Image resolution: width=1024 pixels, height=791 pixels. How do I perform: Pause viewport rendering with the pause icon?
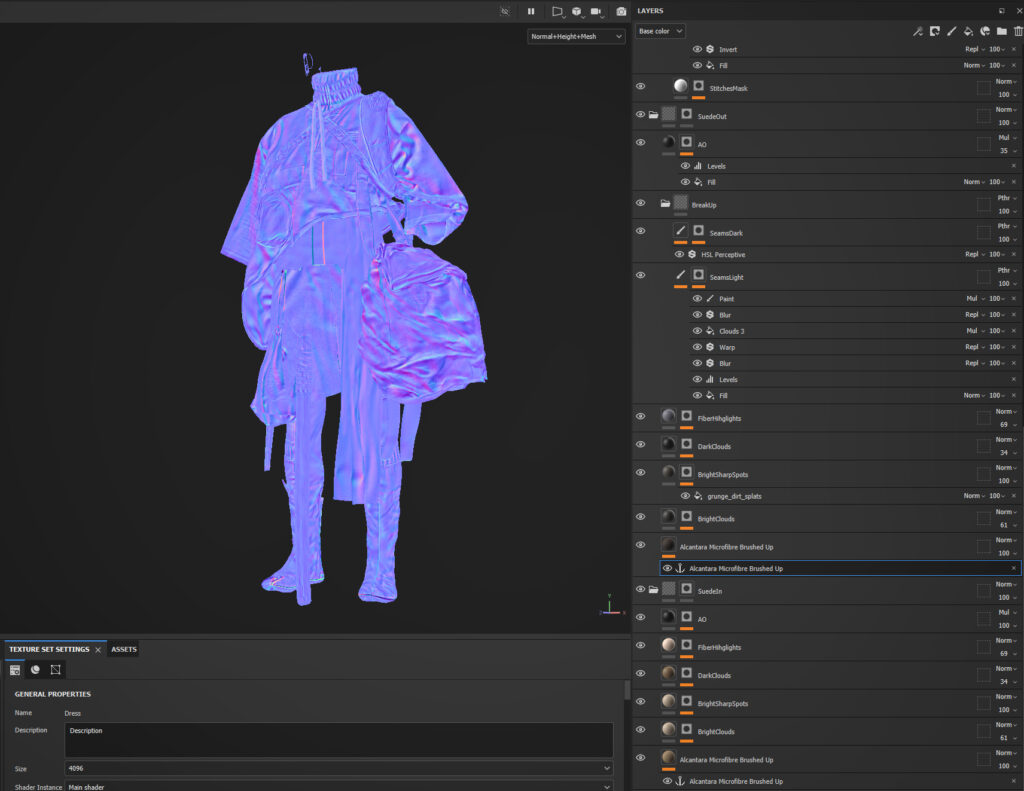coord(531,11)
